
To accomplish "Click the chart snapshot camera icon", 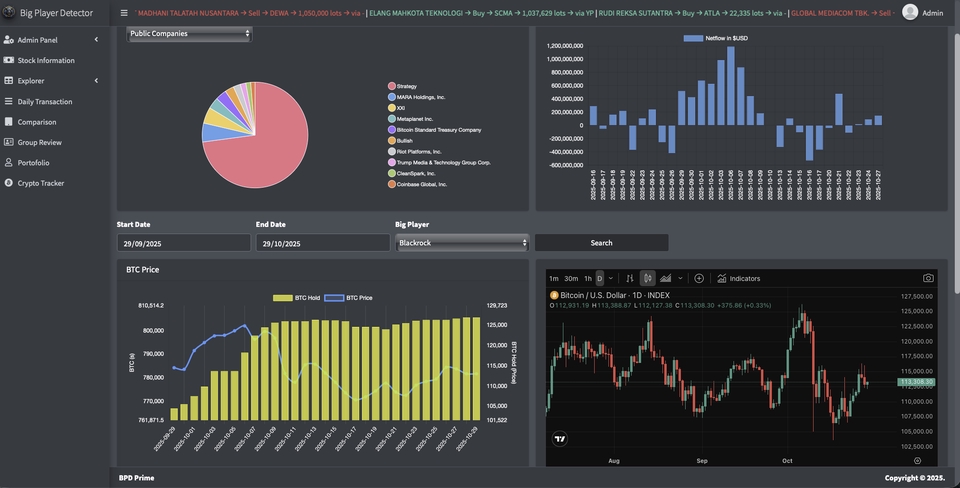I will [x=928, y=278].
